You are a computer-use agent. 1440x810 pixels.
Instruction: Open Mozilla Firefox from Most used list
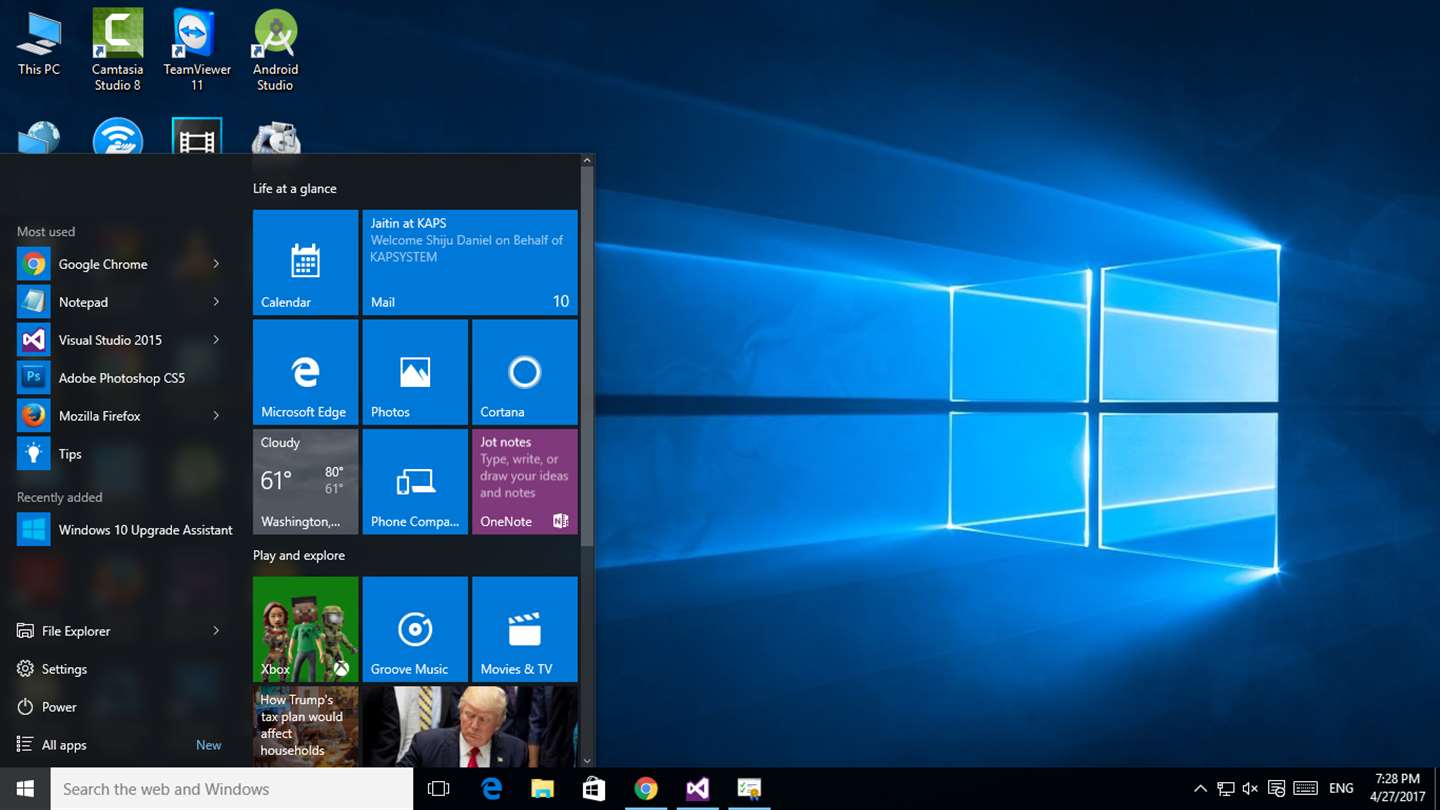[x=120, y=416]
